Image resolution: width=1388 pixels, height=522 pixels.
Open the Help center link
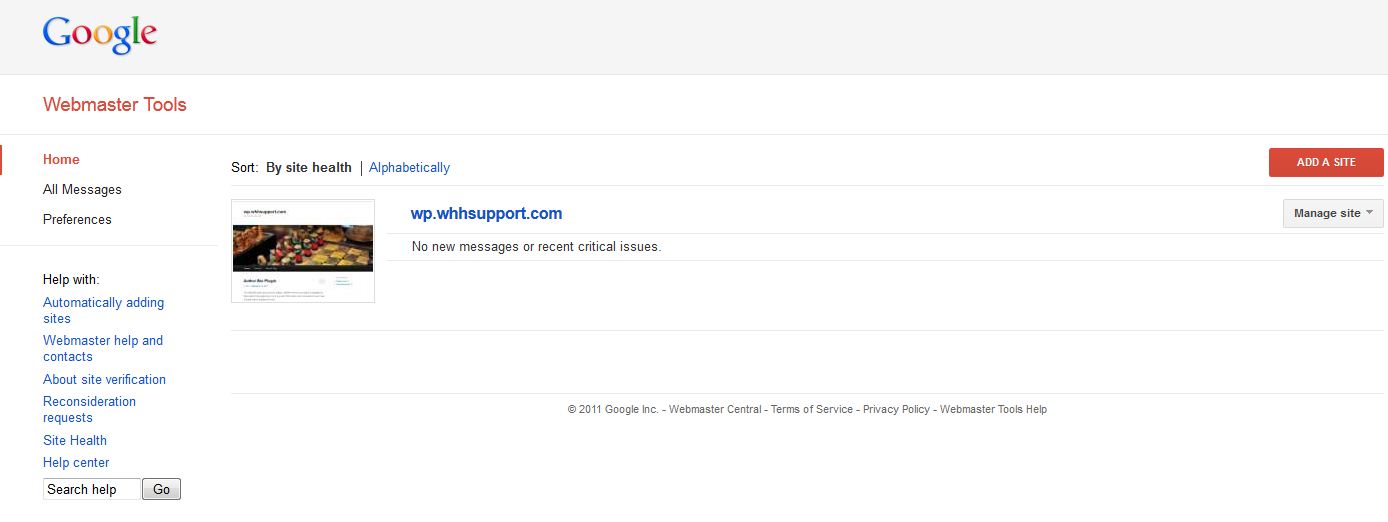tap(76, 463)
